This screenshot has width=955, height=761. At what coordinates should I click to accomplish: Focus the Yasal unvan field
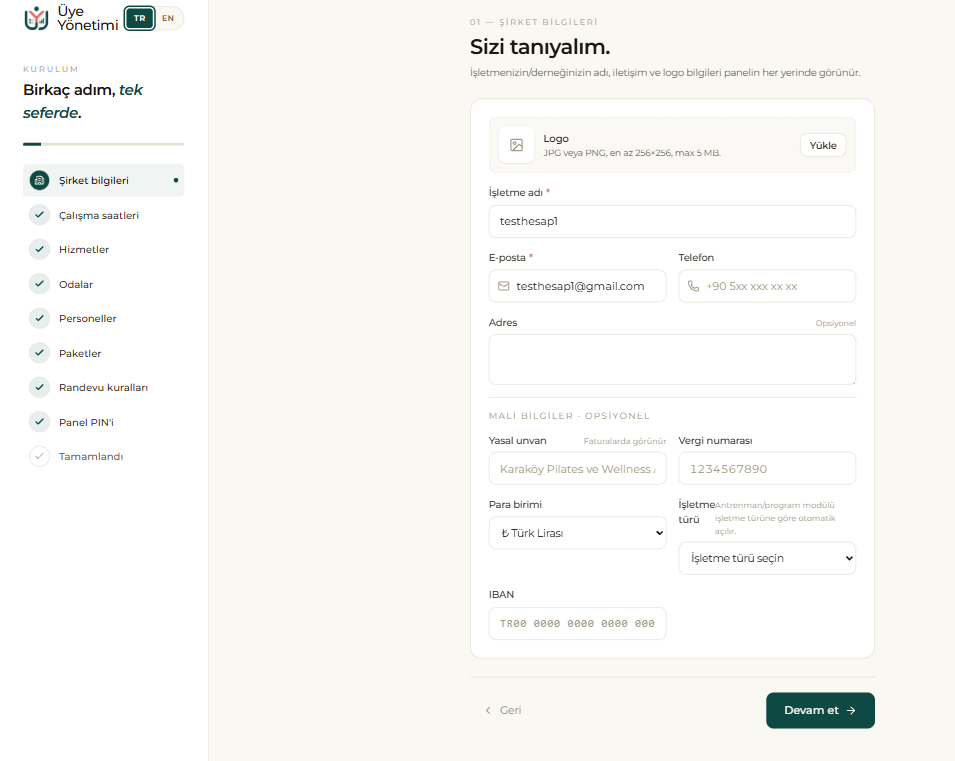click(577, 469)
